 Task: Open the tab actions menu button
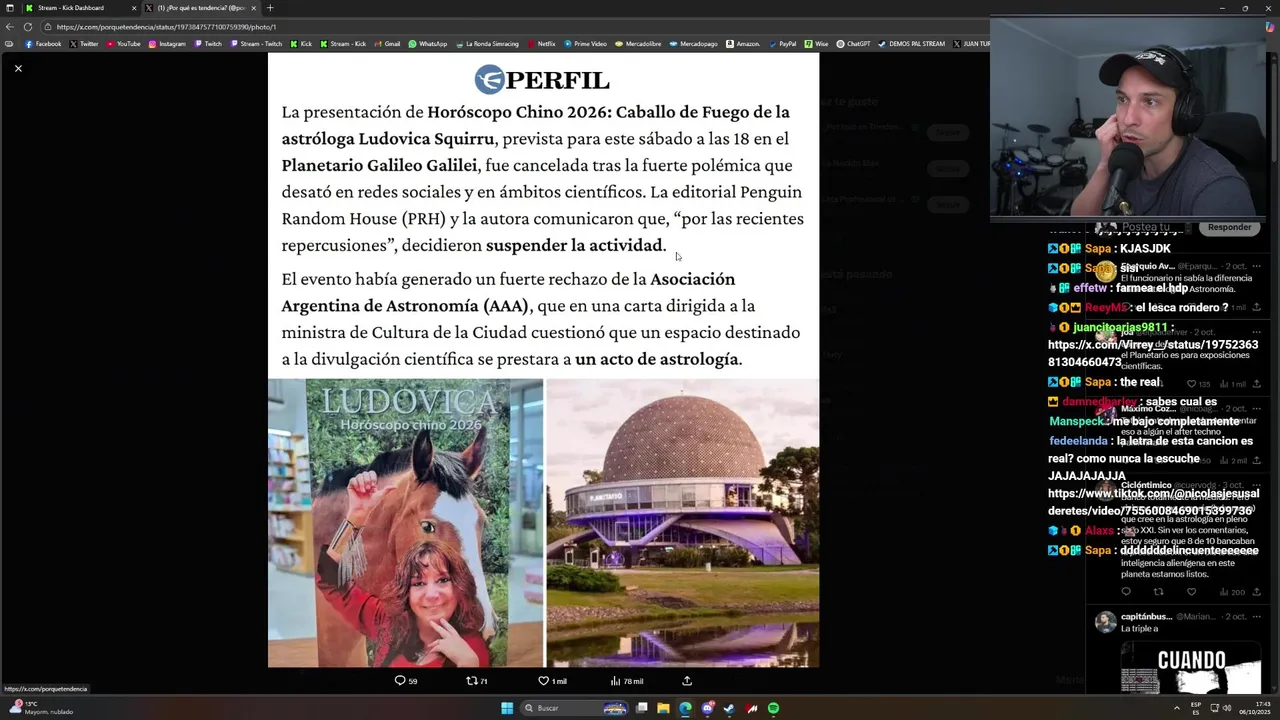point(9,8)
